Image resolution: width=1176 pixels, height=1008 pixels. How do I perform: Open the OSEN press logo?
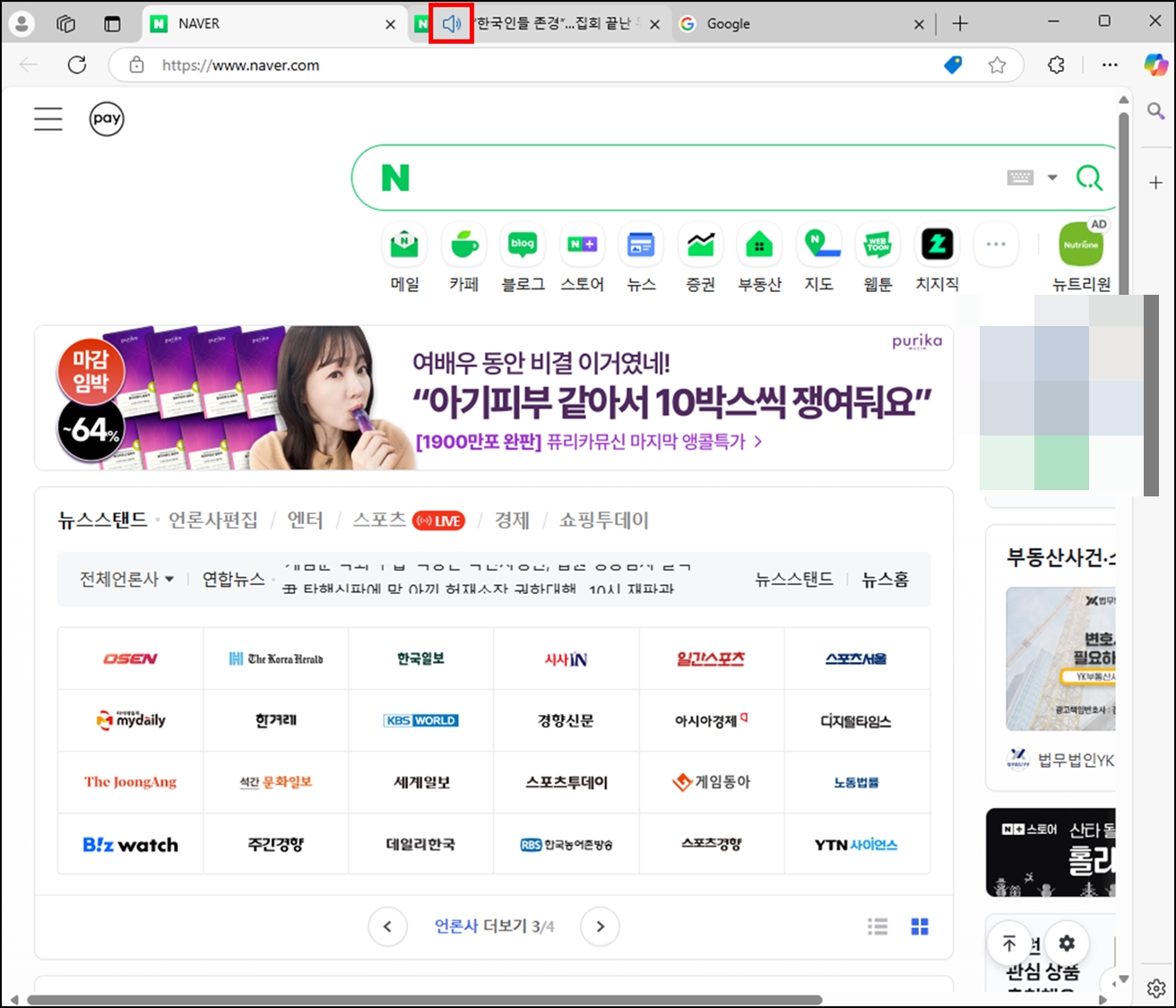131,659
